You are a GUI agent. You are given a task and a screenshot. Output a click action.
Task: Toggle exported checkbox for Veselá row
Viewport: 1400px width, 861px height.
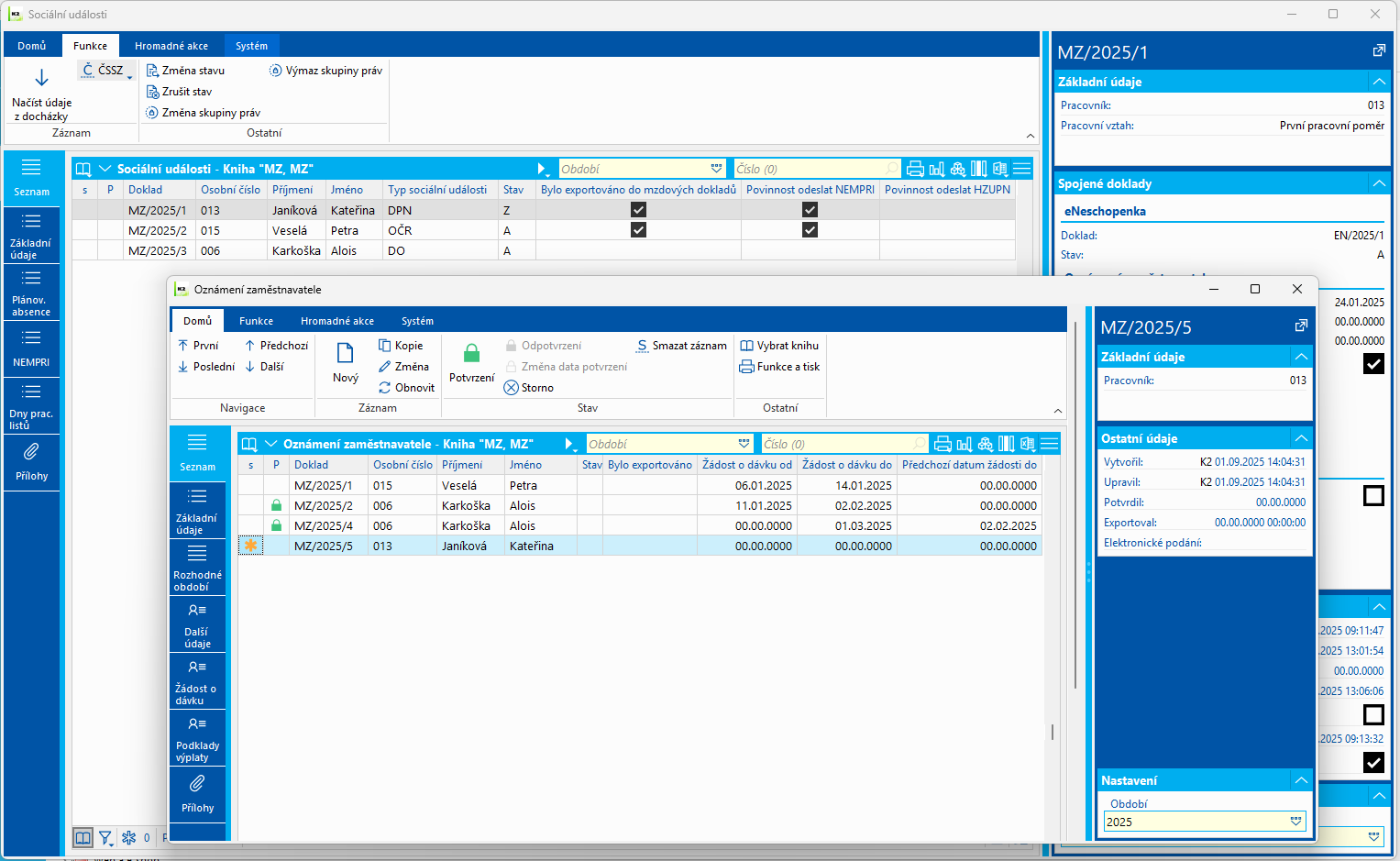(638, 230)
